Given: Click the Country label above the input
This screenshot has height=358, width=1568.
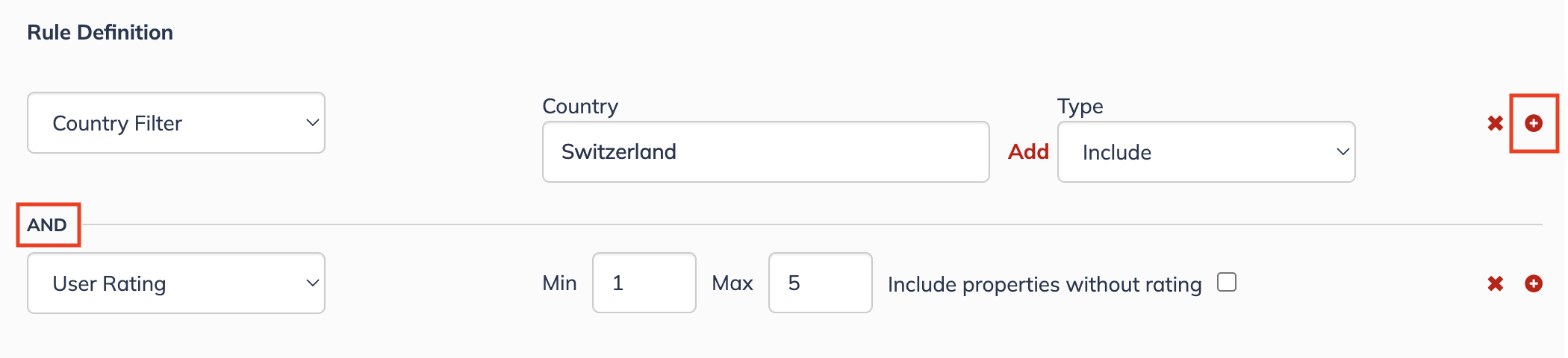Looking at the screenshot, I should point(580,107).
